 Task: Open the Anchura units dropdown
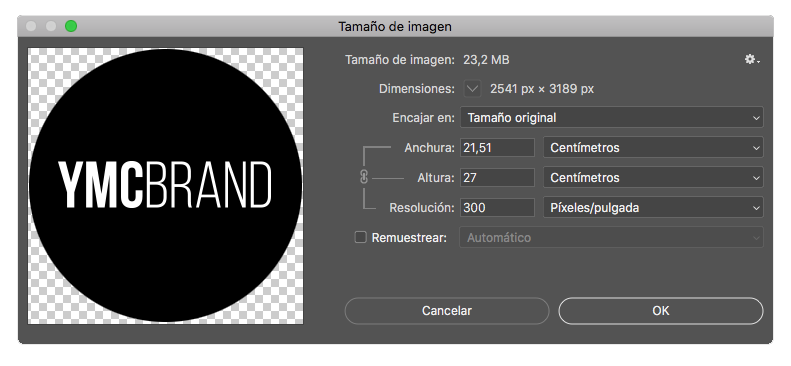(x=653, y=148)
